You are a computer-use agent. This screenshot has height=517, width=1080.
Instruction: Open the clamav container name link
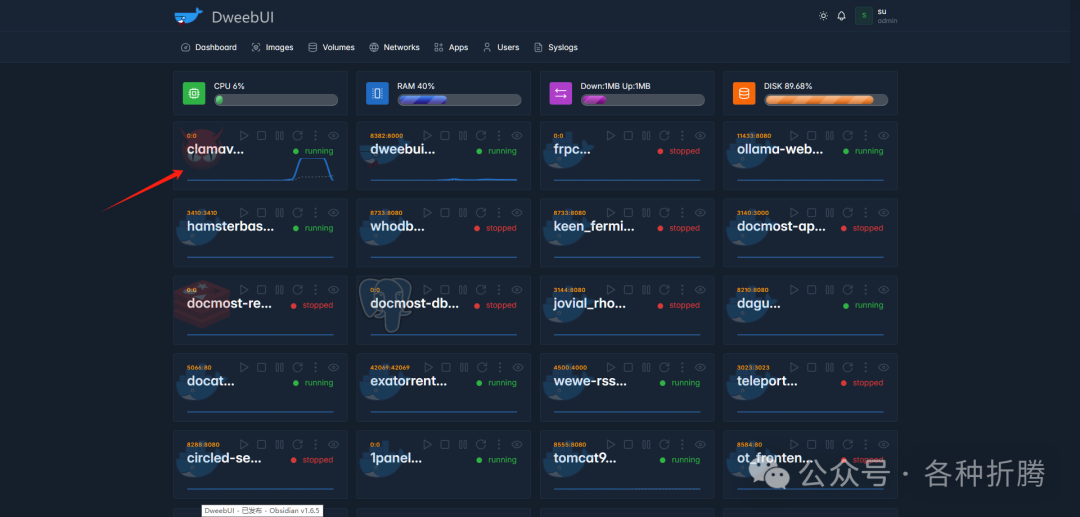pyautogui.click(x=216, y=149)
